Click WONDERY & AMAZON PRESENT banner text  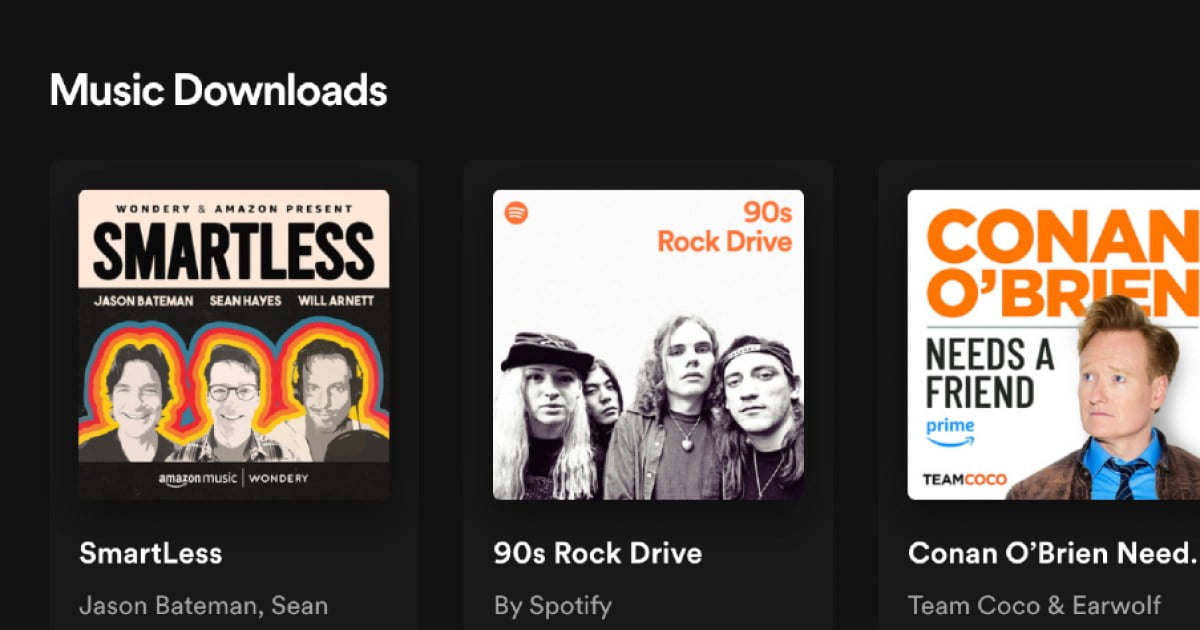coord(234,209)
